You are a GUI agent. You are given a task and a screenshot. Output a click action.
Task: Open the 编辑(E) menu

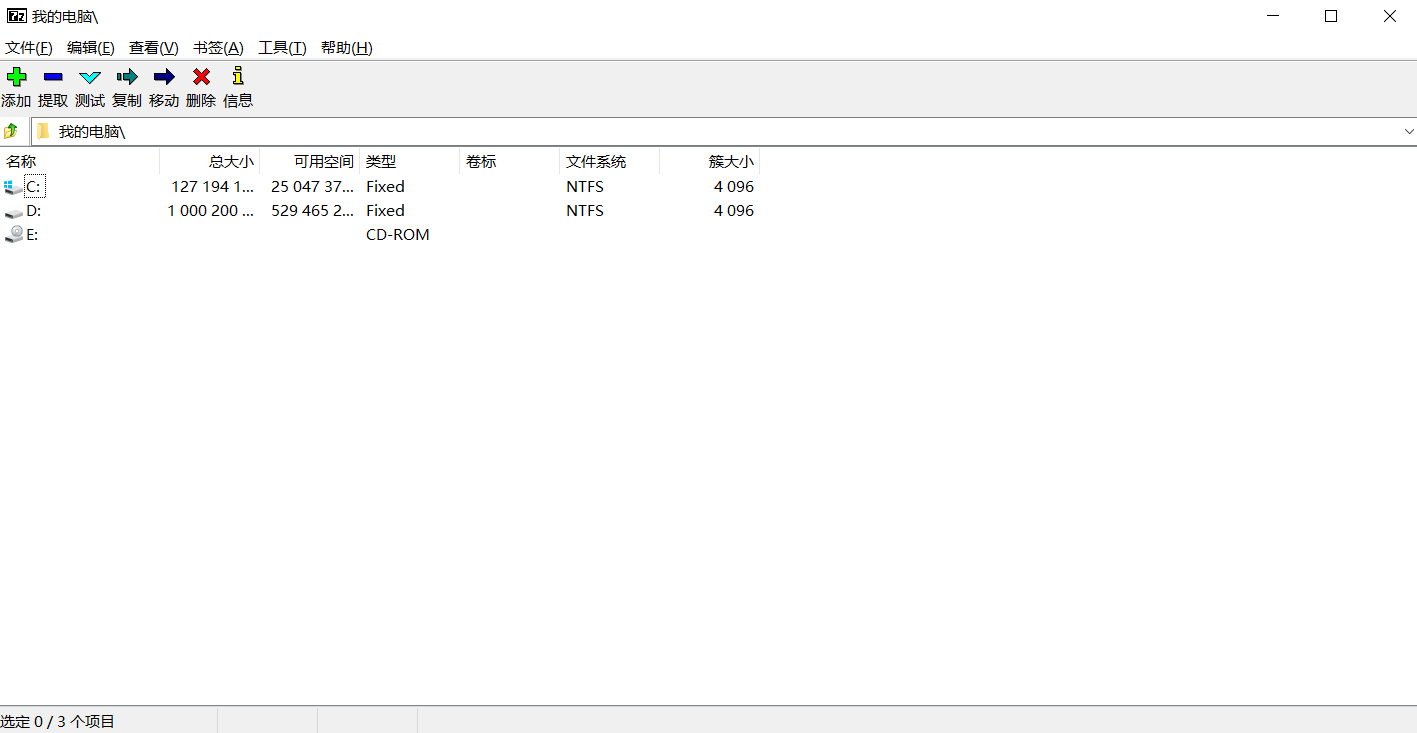(x=91, y=48)
